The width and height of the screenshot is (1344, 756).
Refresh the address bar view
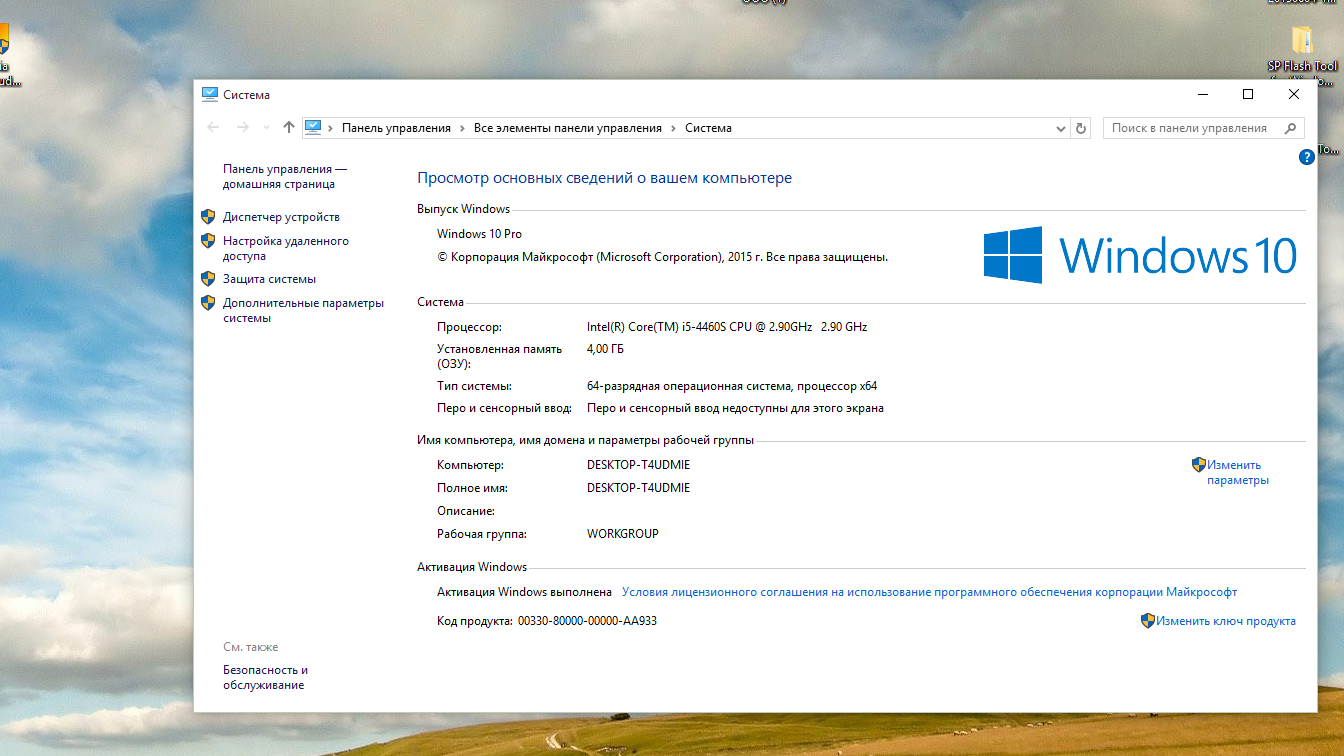(1080, 128)
